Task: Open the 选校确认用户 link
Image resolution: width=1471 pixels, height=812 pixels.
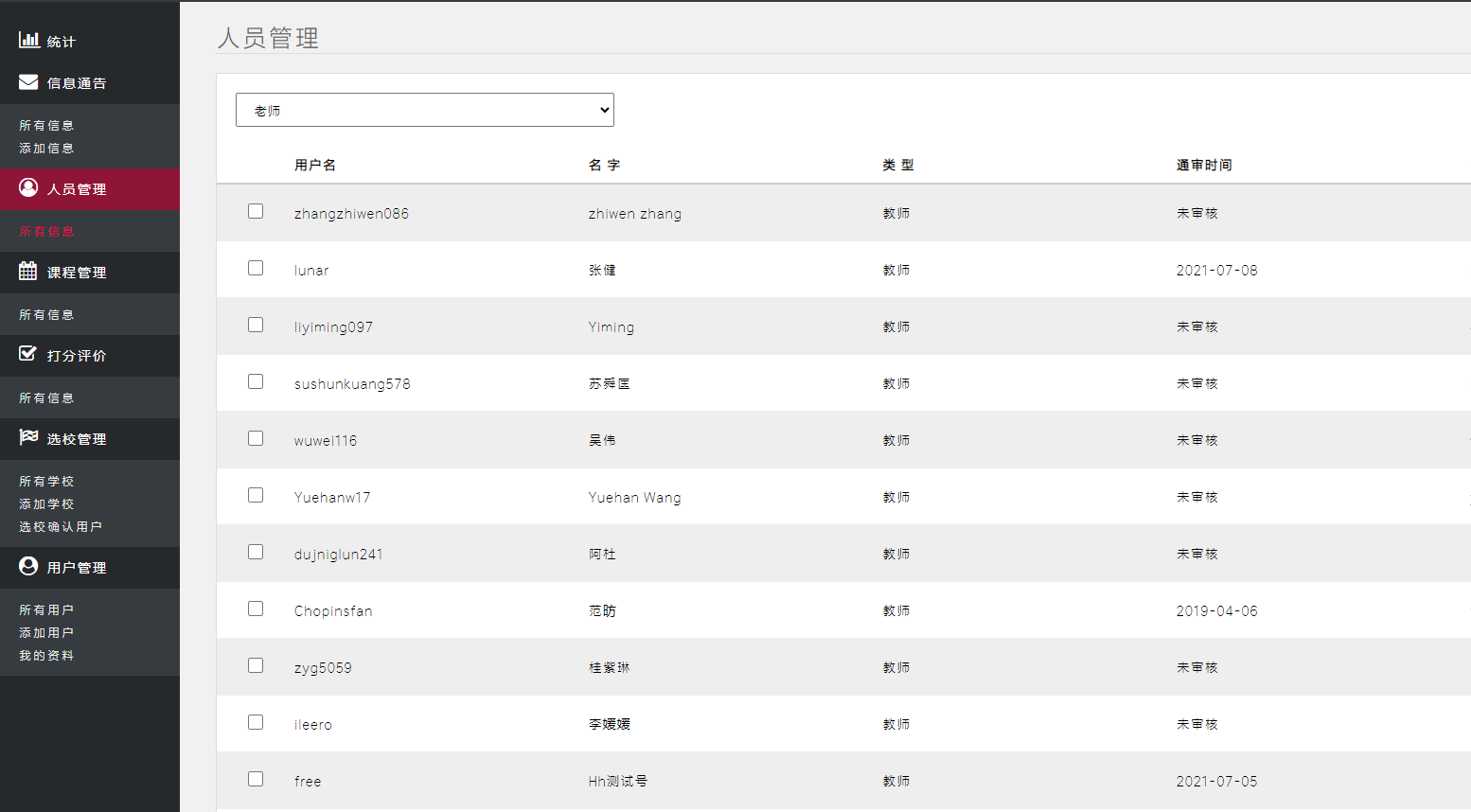Action: coord(61,526)
